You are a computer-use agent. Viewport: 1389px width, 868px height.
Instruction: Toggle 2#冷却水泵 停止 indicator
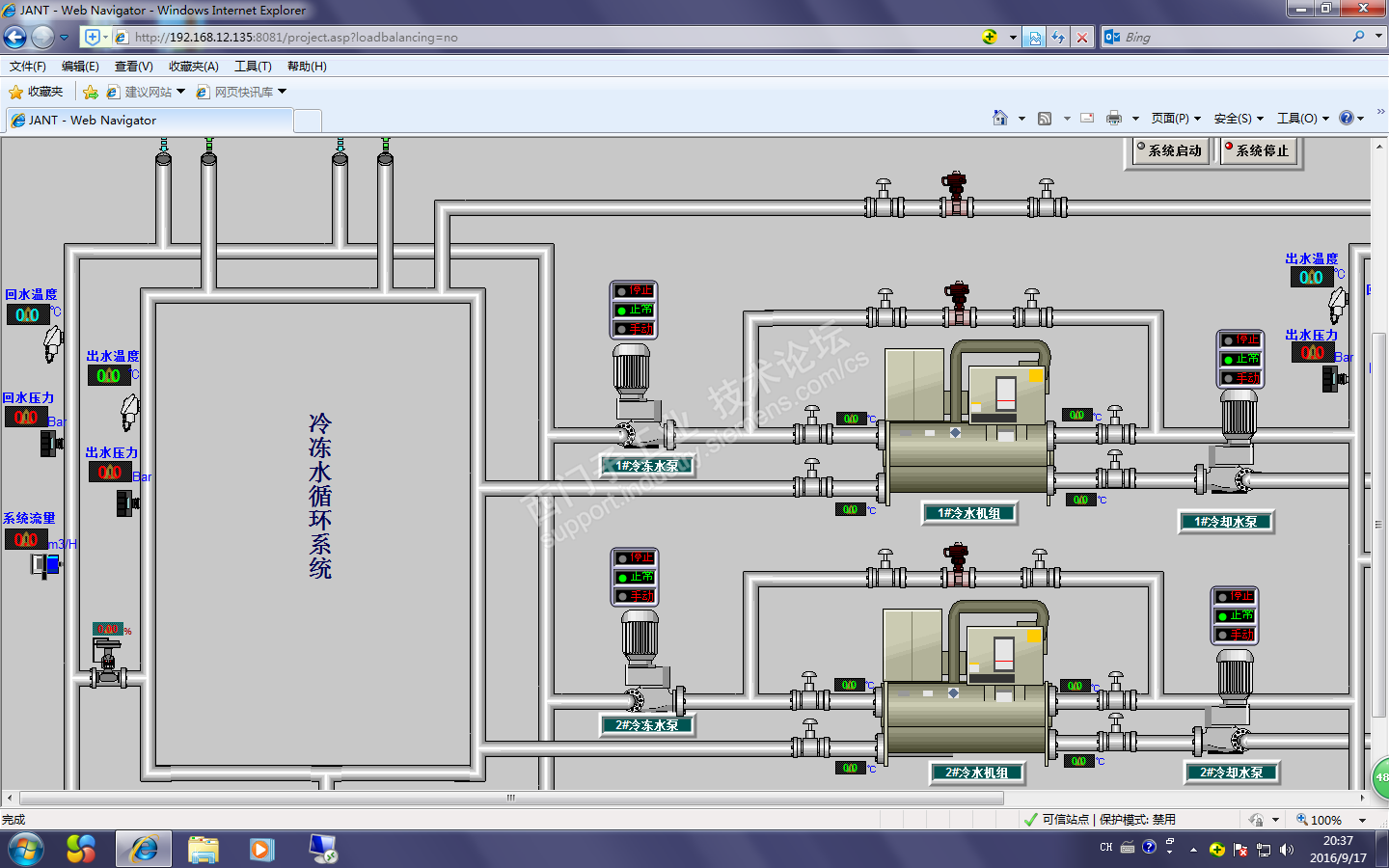pyautogui.click(x=1235, y=596)
